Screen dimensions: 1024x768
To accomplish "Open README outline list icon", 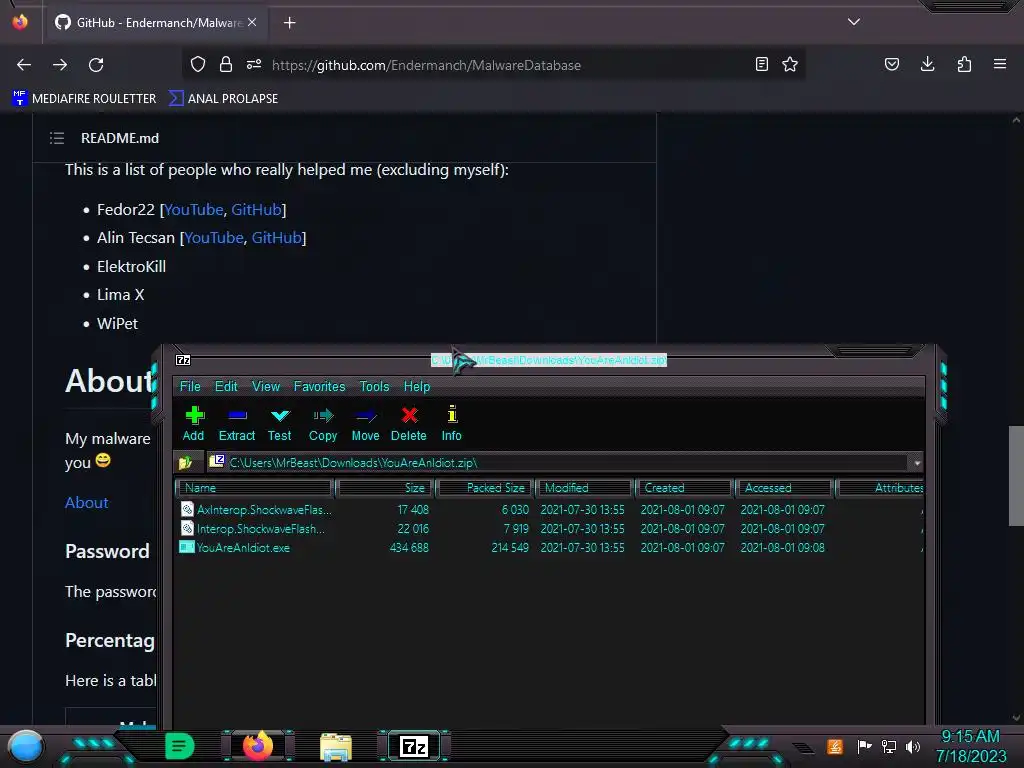I will pyautogui.click(x=57, y=138).
